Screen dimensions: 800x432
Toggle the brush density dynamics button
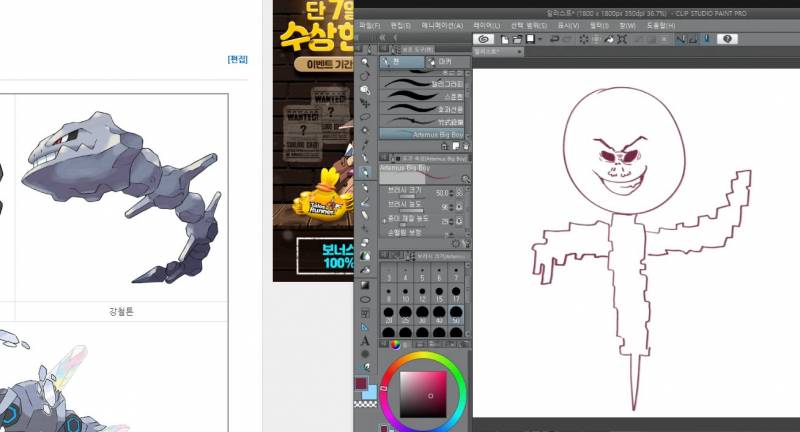point(459,207)
